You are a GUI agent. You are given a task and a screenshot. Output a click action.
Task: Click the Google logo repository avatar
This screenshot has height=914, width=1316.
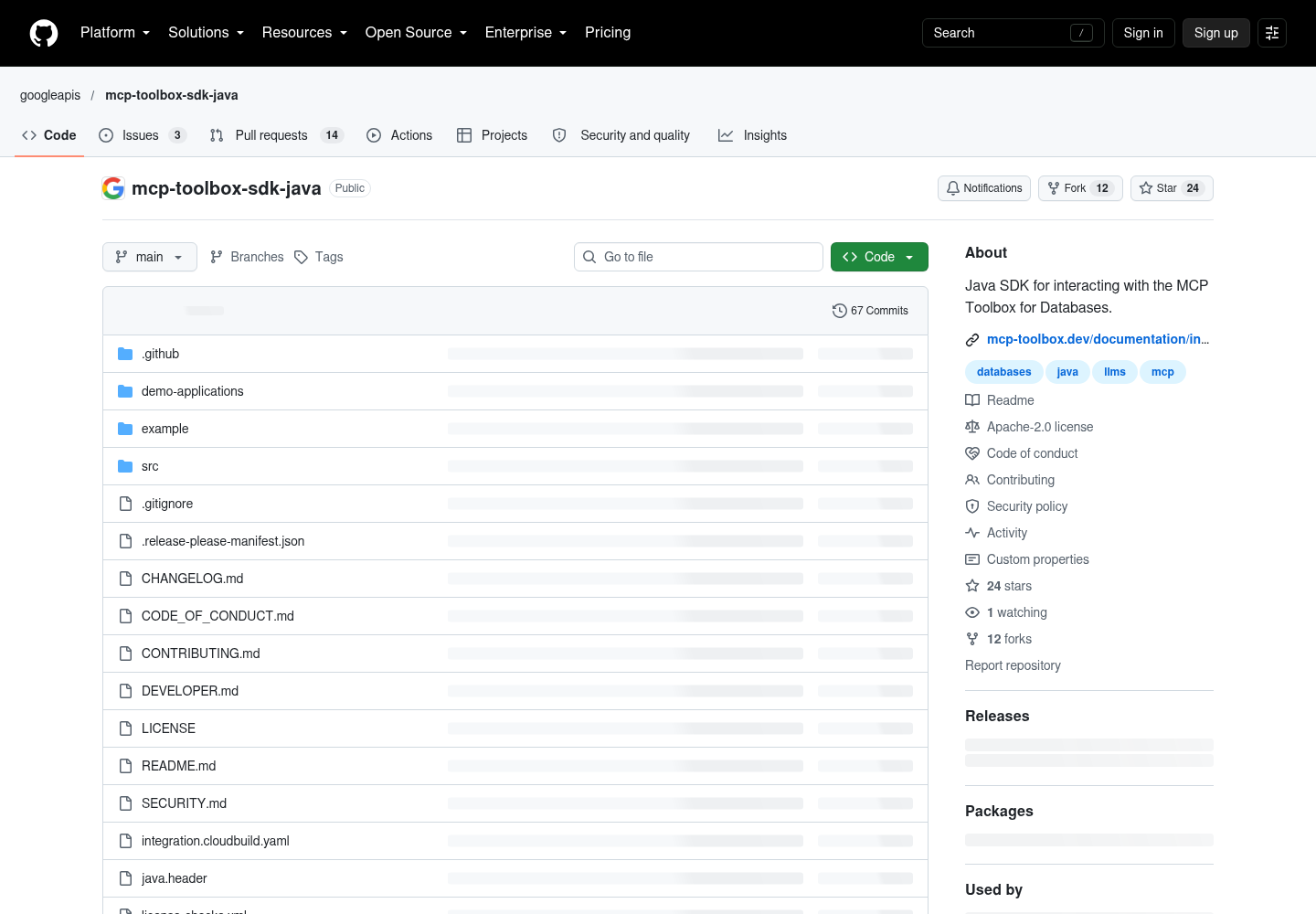pyautogui.click(x=113, y=188)
